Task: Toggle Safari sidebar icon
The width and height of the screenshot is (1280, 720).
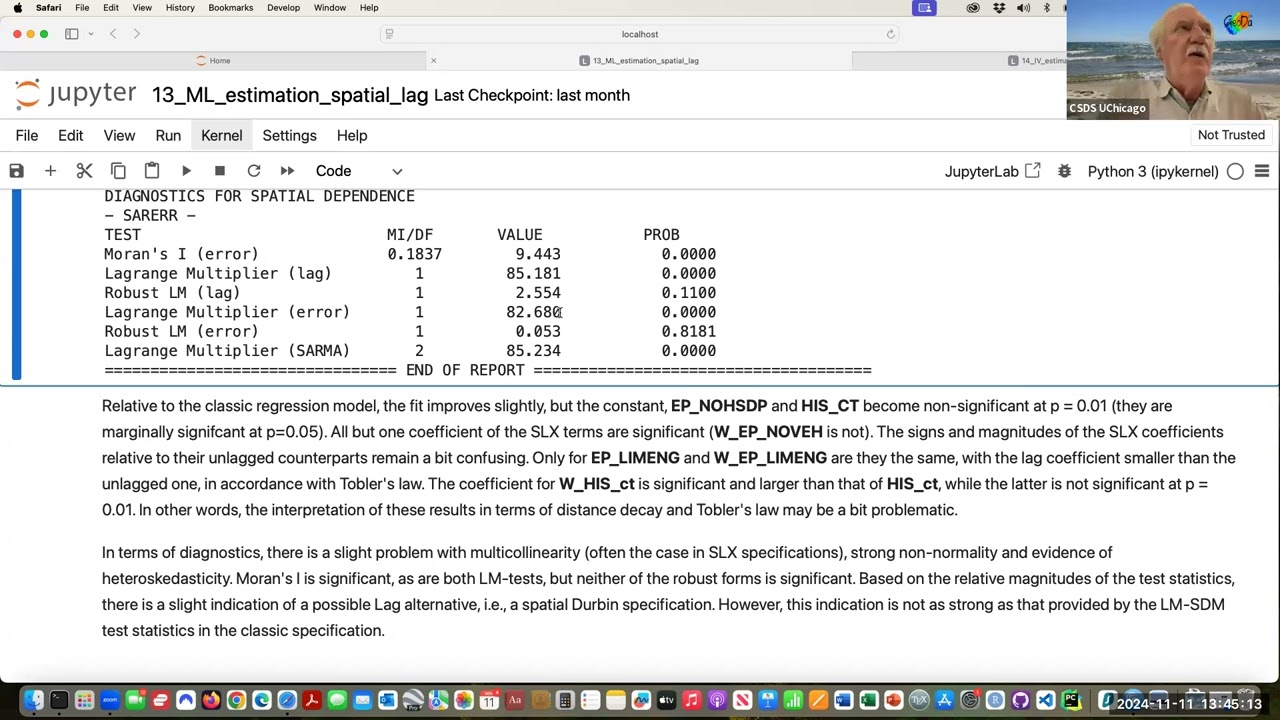Action: pos(72,34)
